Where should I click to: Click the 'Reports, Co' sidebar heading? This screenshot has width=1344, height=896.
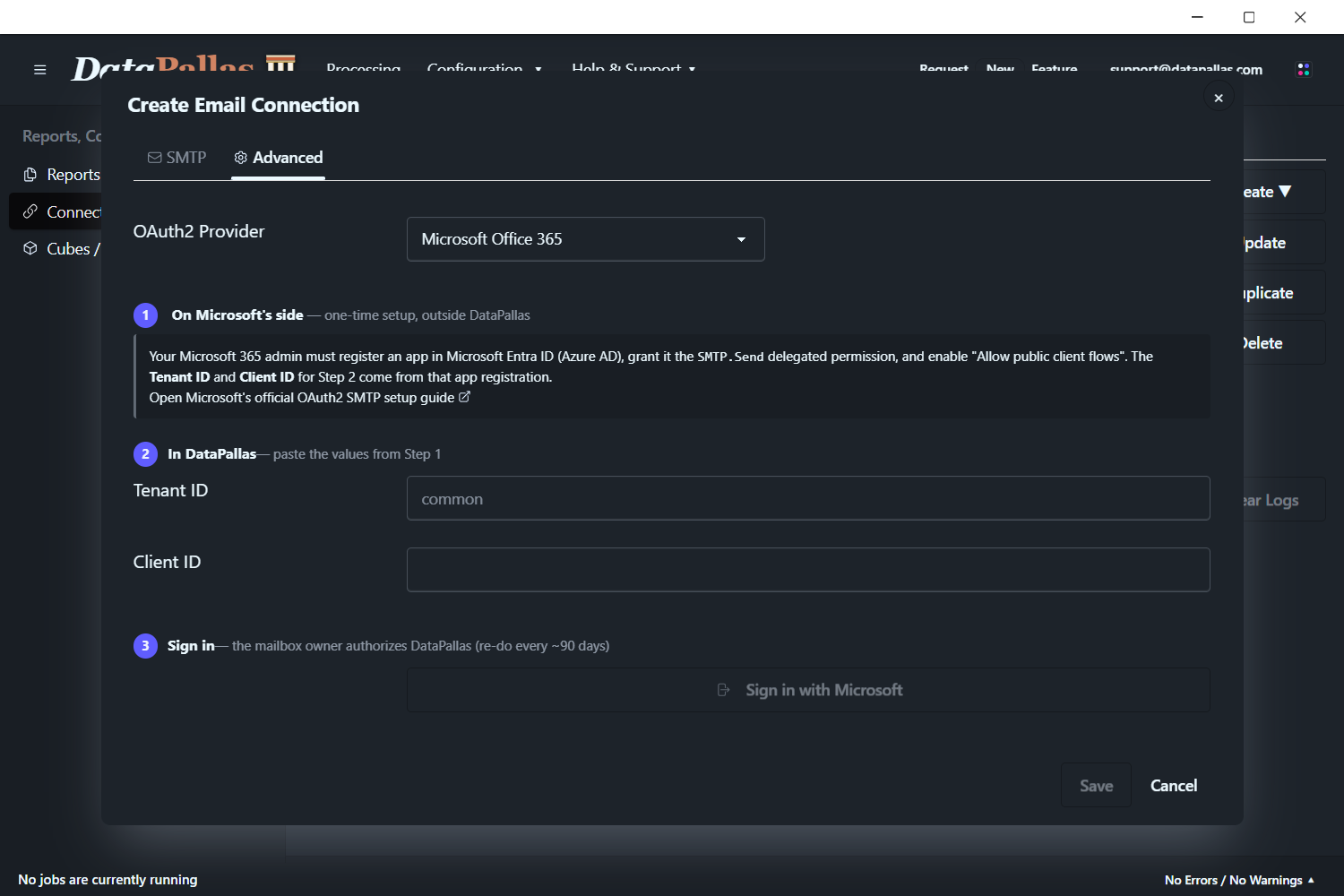pyautogui.click(x=62, y=136)
